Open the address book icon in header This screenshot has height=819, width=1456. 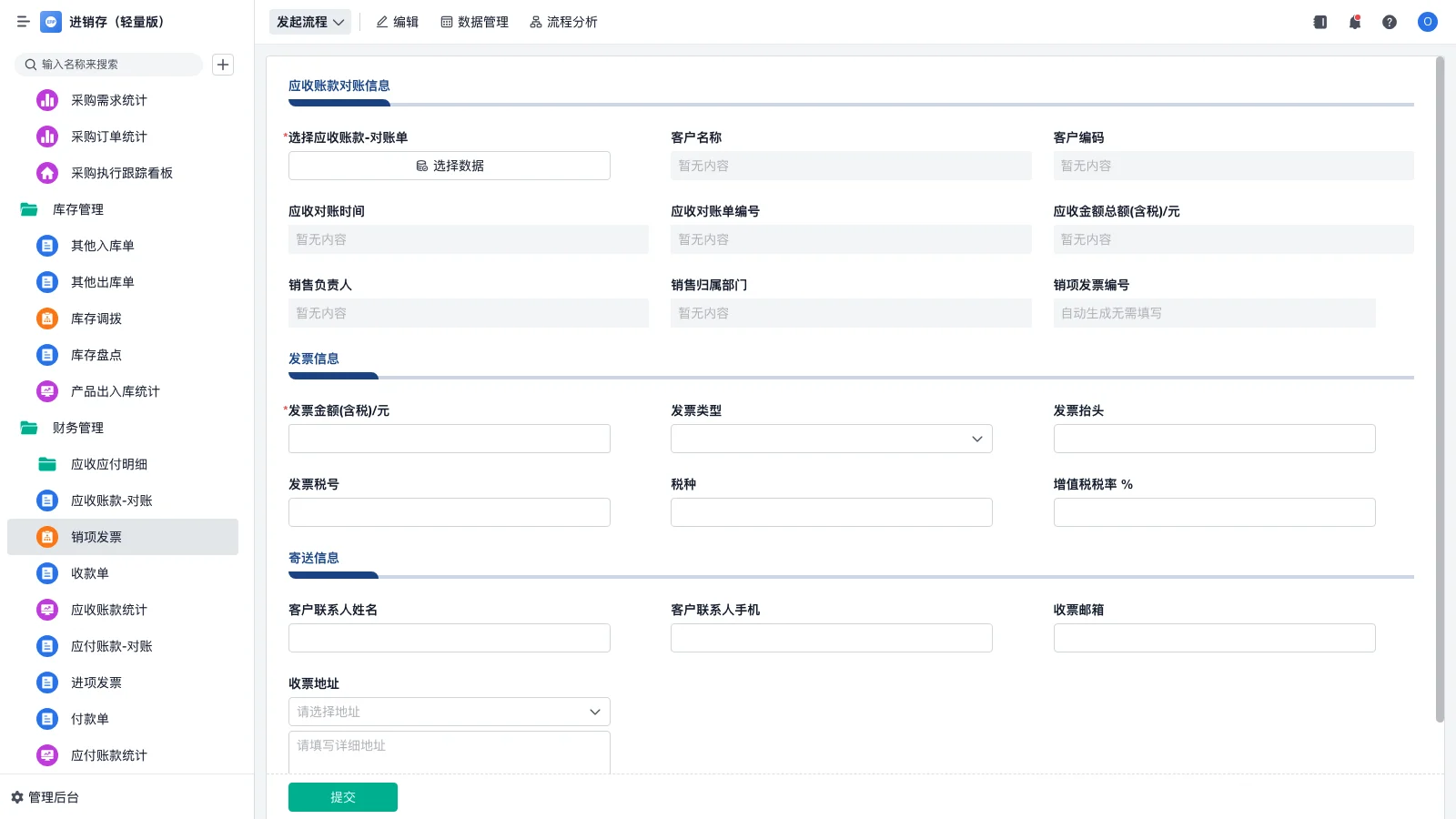(1320, 22)
